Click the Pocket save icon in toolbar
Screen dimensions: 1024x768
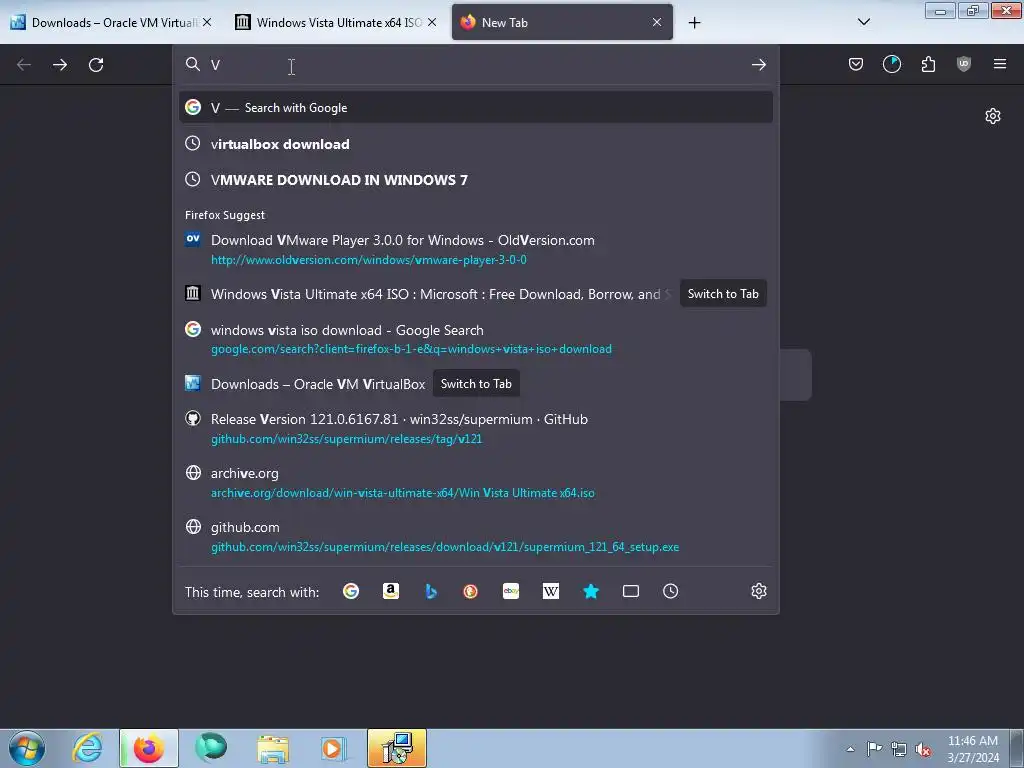coord(856,64)
